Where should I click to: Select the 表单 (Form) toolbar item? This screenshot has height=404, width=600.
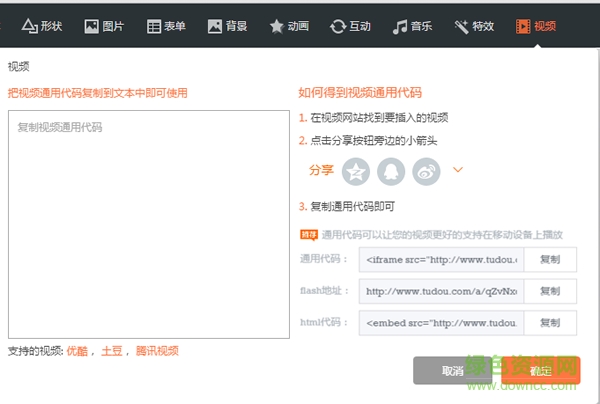(166, 26)
